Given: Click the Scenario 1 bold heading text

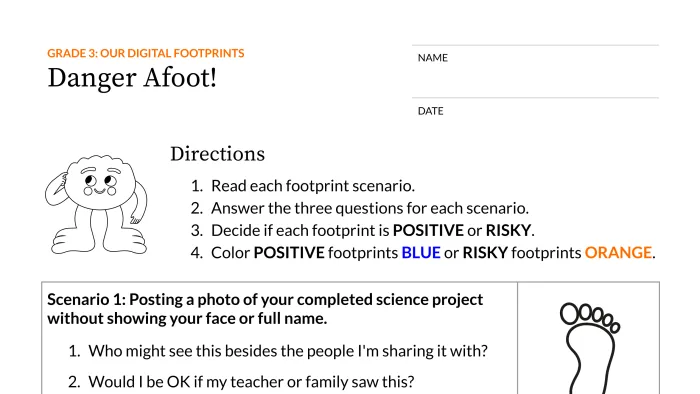Looking at the screenshot, I should (265, 309).
